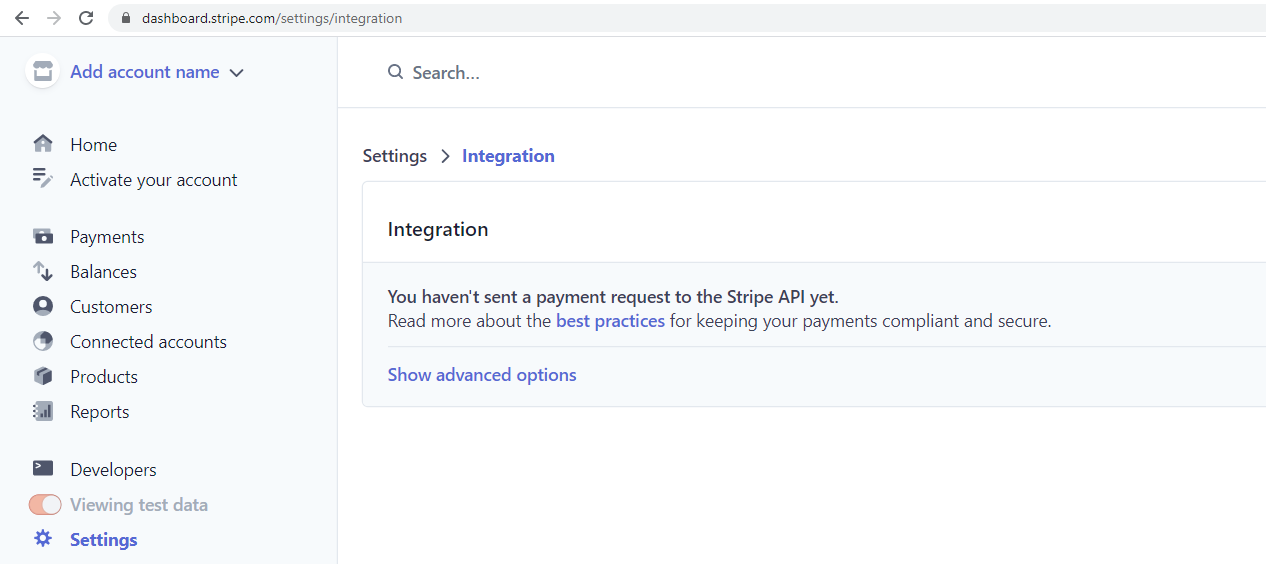The width and height of the screenshot is (1266, 564).
Task: Toggle the Viewing test data switch
Action: pos(45,505)
